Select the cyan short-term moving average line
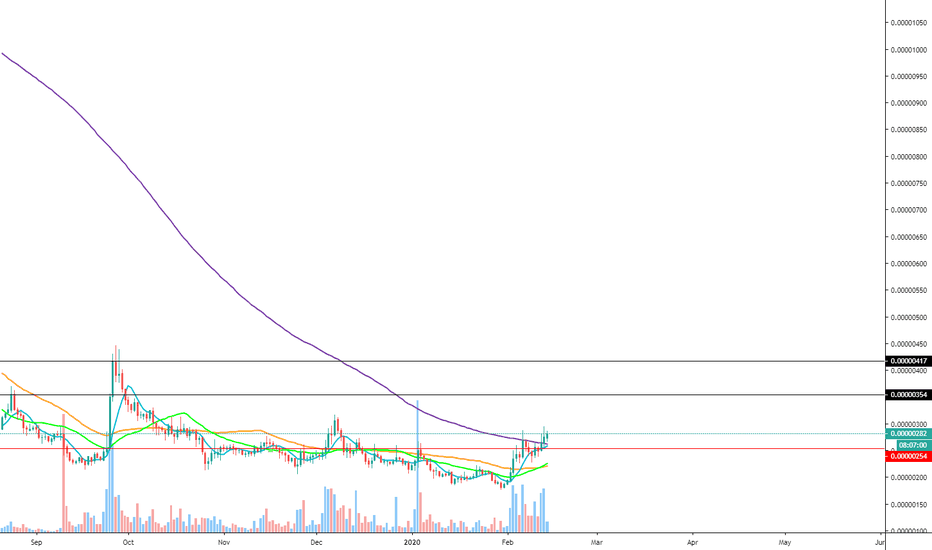932x550 pixels. click(x=130, y=386)
